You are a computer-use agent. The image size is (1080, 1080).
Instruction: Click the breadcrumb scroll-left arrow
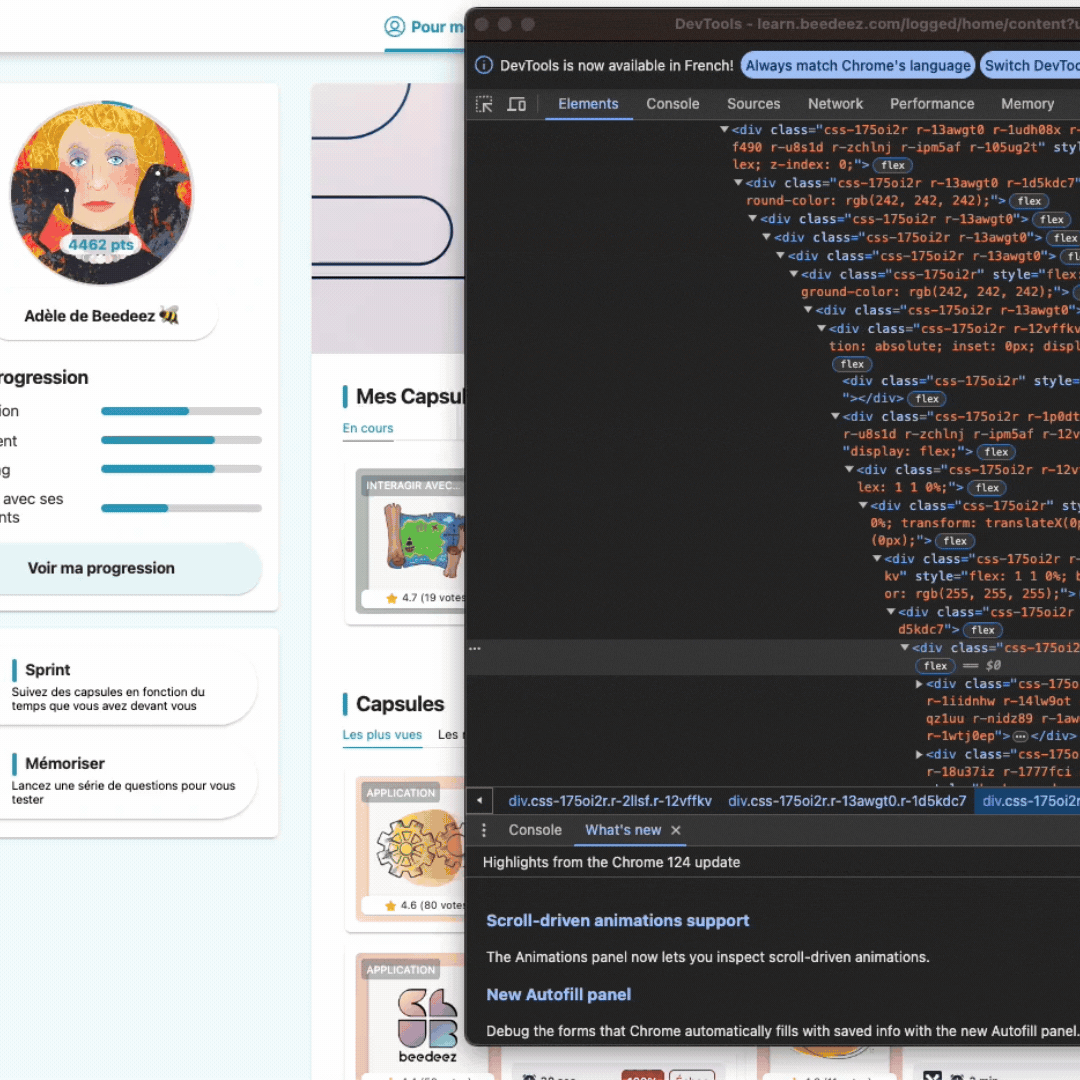point(480,801)
